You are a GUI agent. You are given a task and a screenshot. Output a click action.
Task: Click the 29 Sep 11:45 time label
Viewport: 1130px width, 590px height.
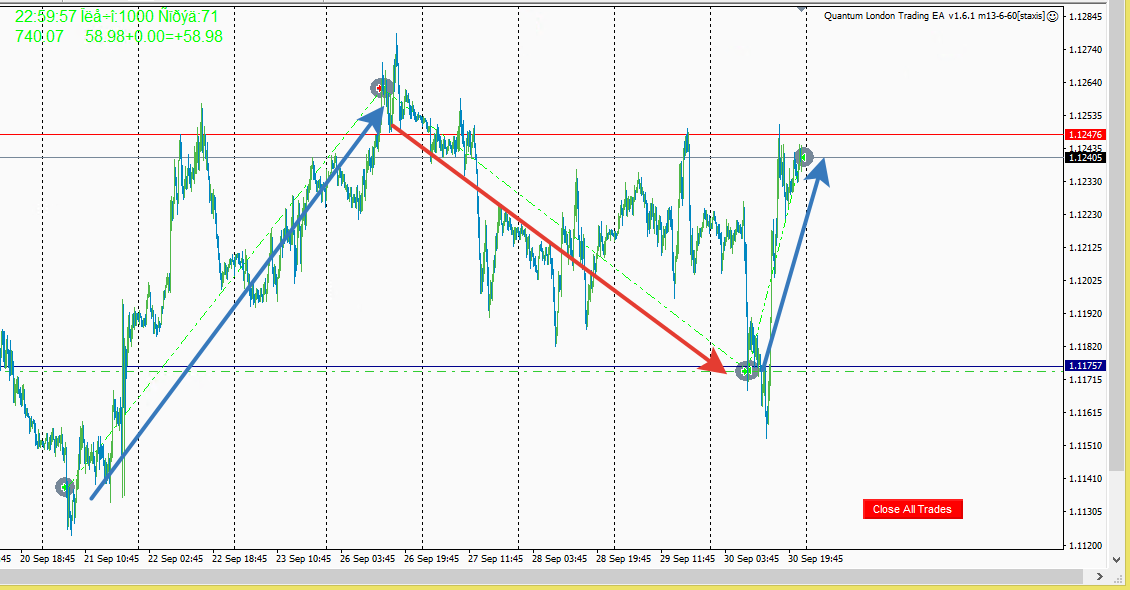coord(688,559)
